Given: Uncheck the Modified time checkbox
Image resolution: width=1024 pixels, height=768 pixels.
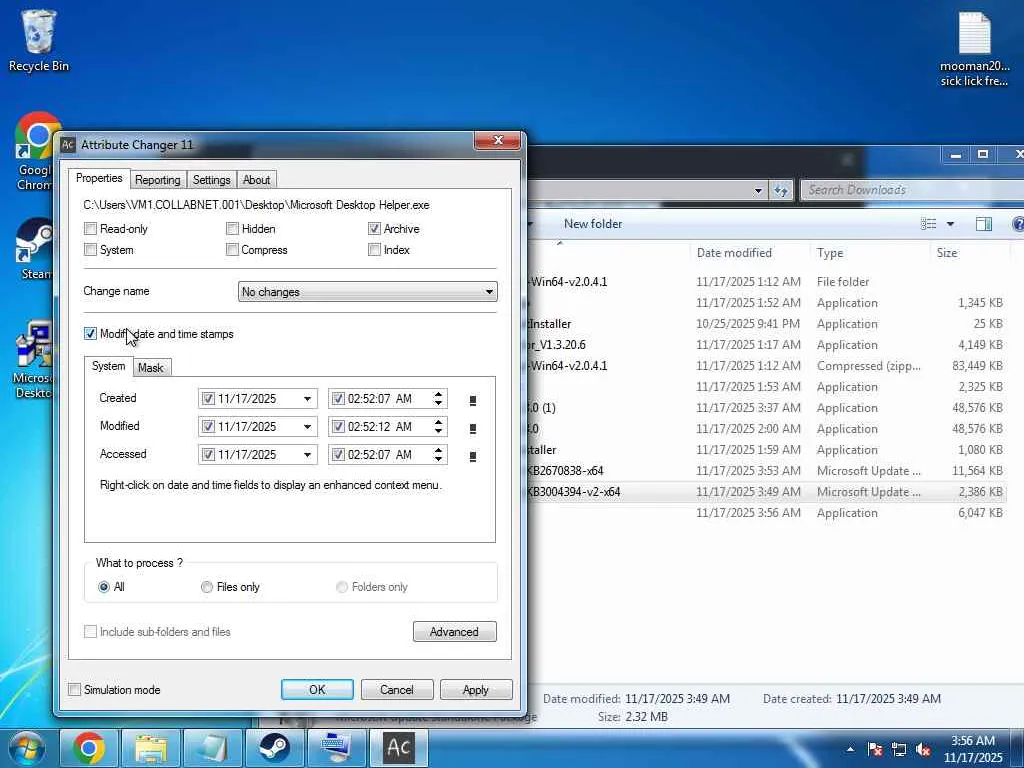Looking at the screenshot, I should [338, 426].
